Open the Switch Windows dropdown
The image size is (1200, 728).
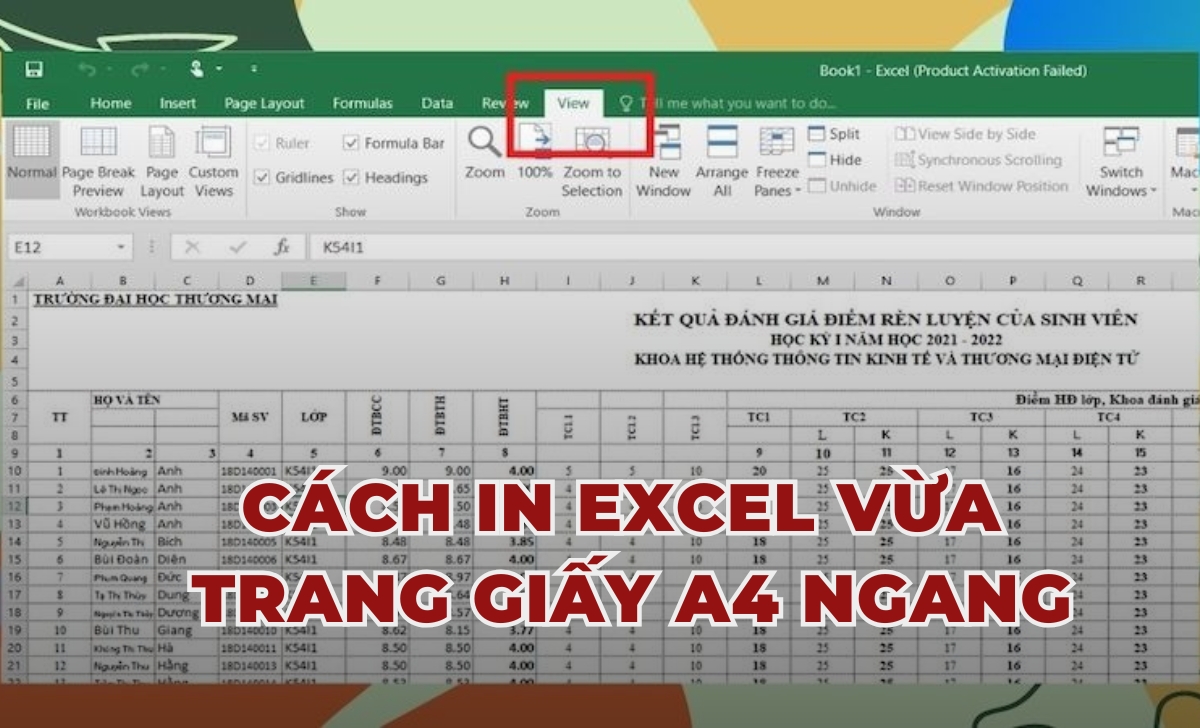point(1121,162)
